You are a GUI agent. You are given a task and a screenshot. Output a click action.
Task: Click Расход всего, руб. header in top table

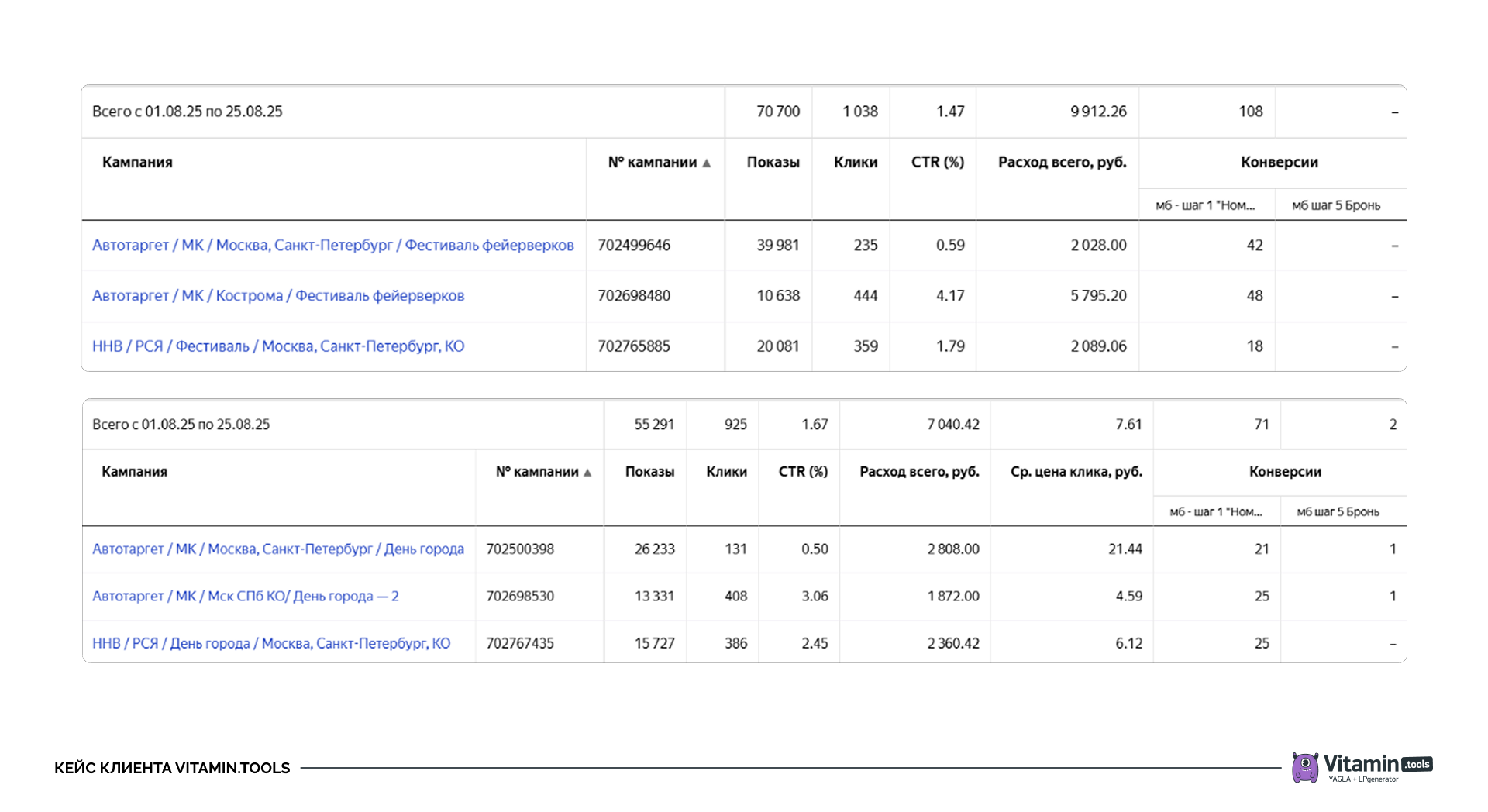point(1062,163)
